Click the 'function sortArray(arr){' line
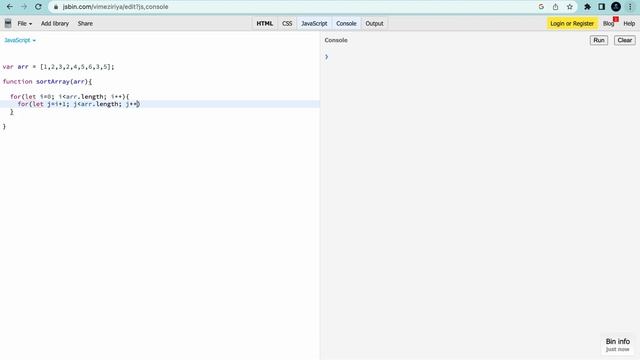 [x=47, y=82]
